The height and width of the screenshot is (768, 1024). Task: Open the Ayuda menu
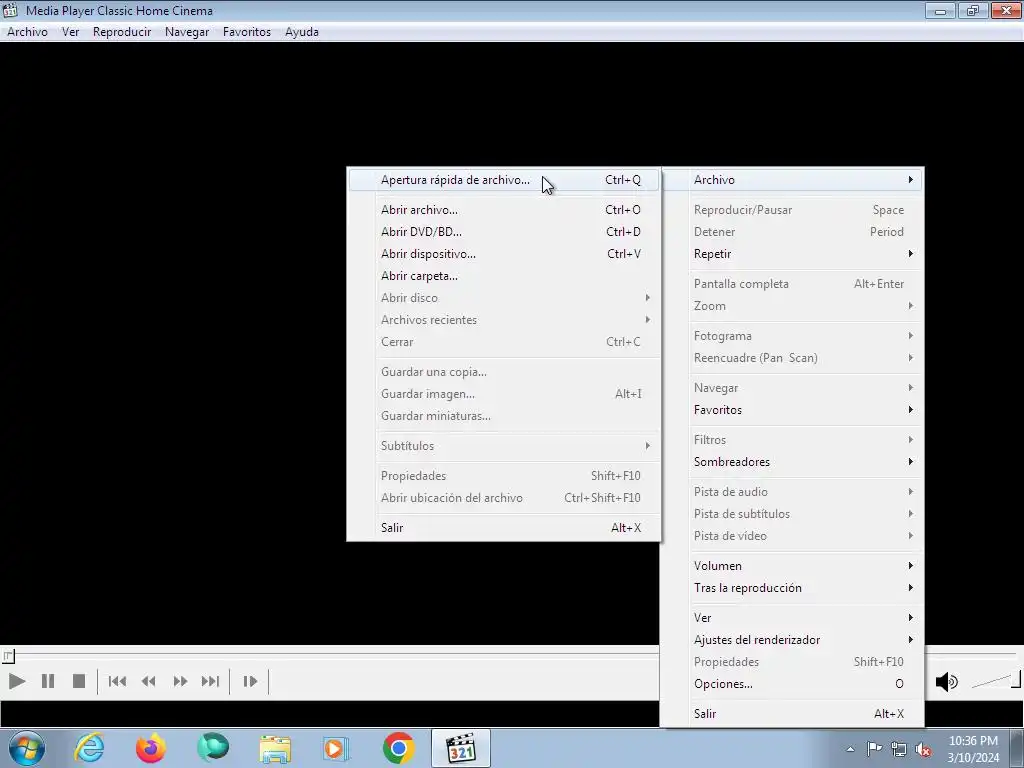pyautogui.click(x=302, y=32)
